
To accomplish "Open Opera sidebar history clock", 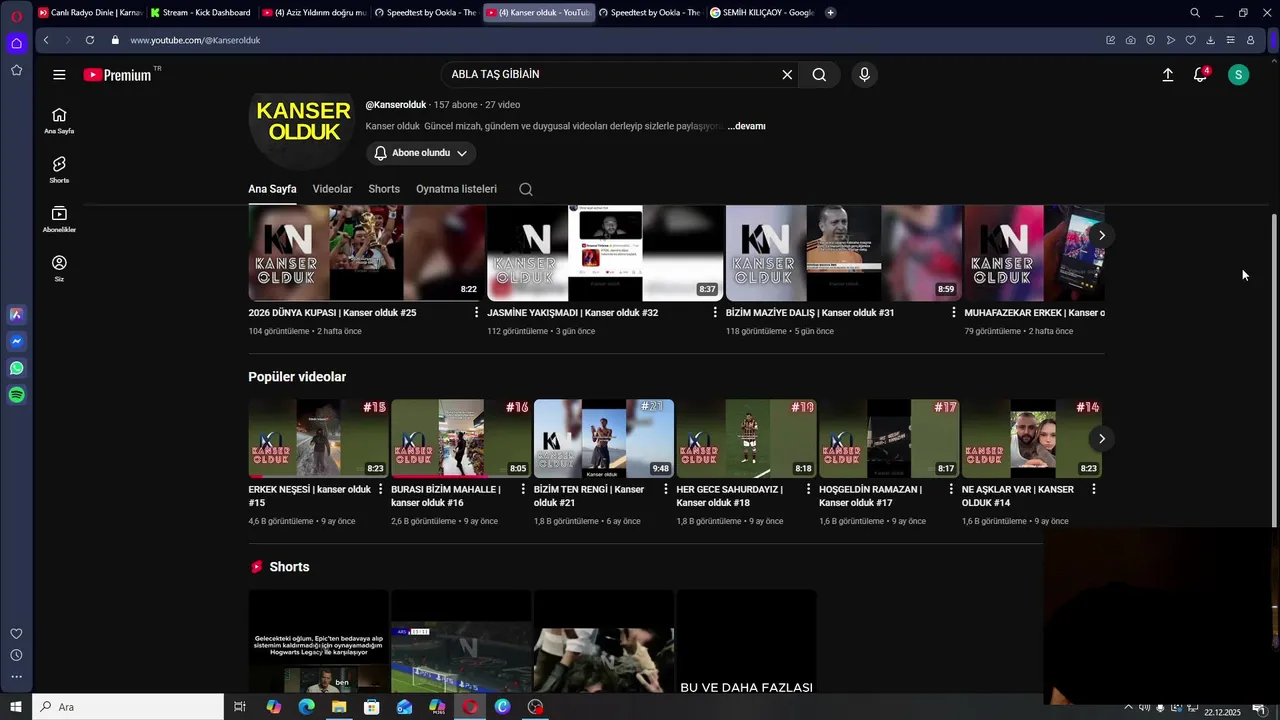I will 16,655.
